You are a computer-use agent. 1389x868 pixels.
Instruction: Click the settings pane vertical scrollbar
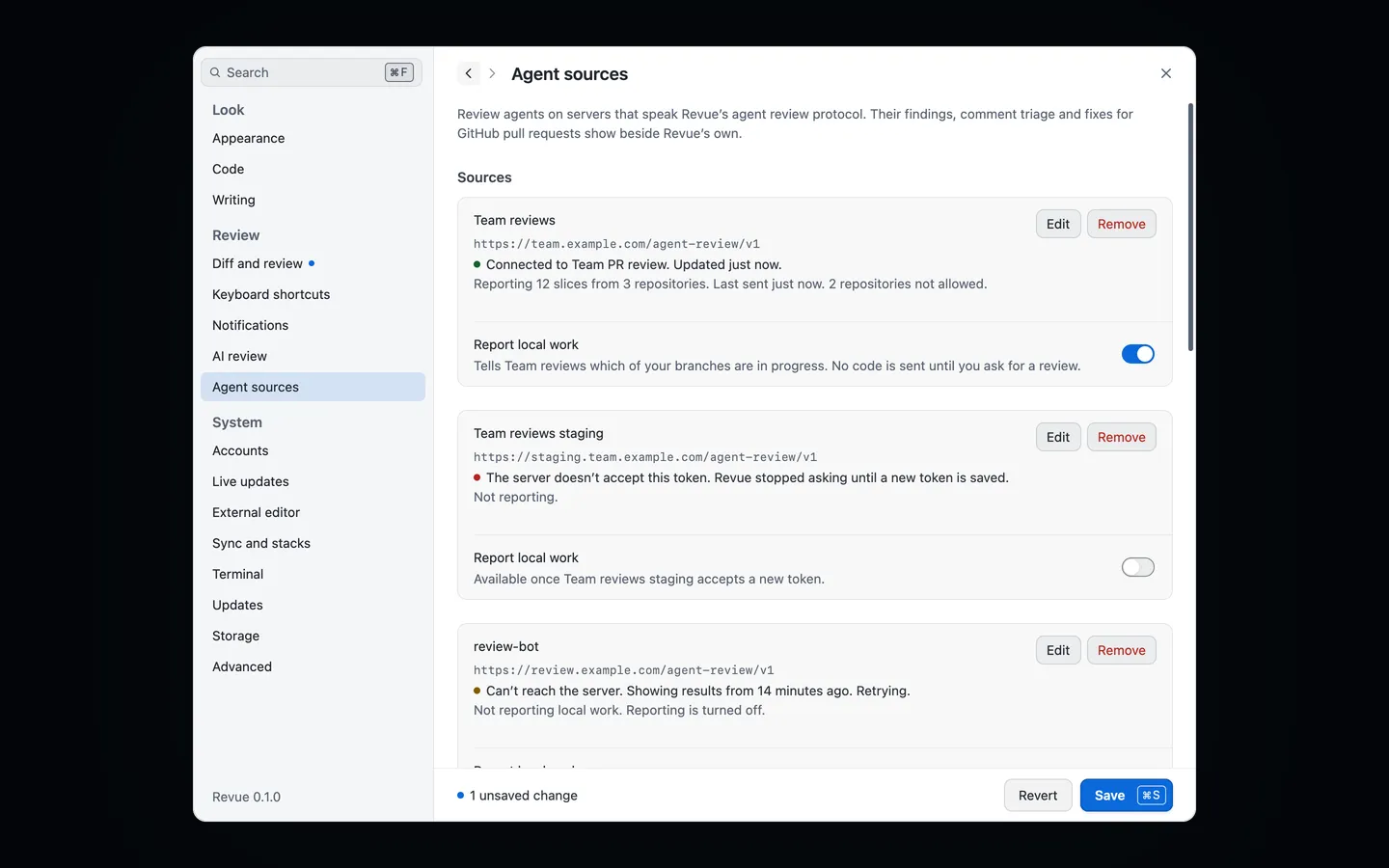click(x=1190, y=228)
